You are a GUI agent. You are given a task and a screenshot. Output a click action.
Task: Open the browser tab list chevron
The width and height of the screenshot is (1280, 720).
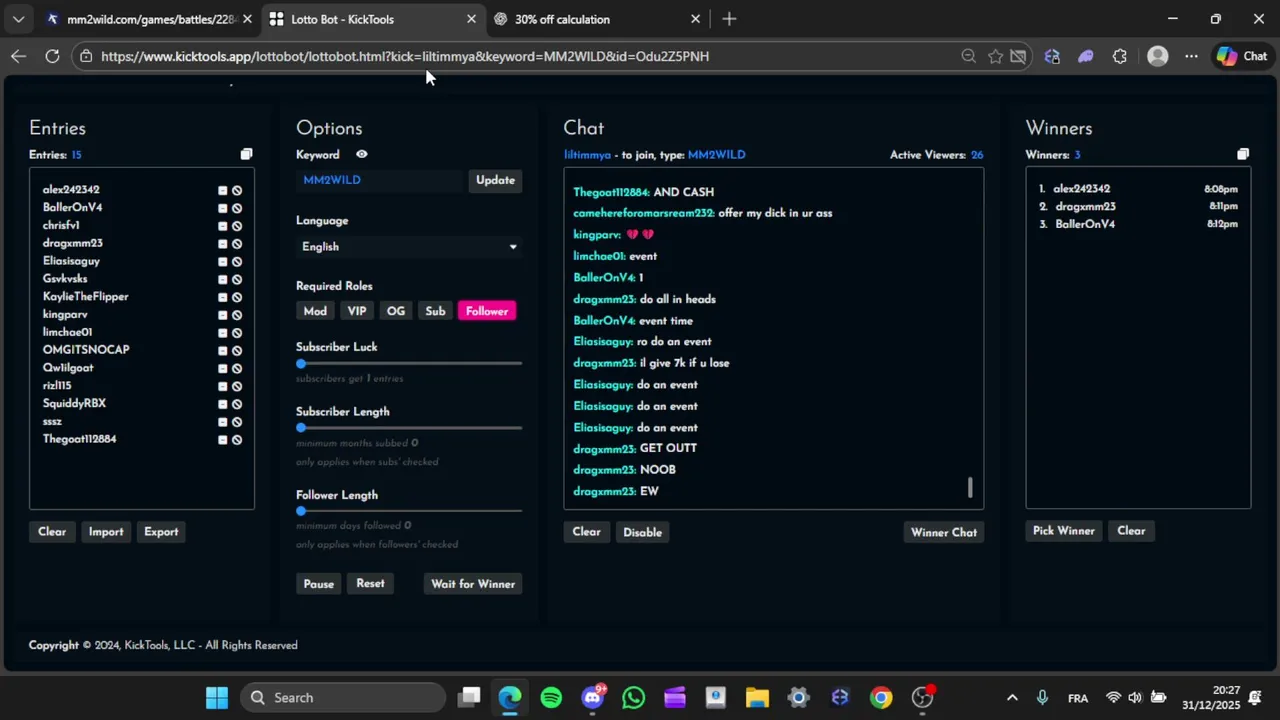tap(18, 19)
